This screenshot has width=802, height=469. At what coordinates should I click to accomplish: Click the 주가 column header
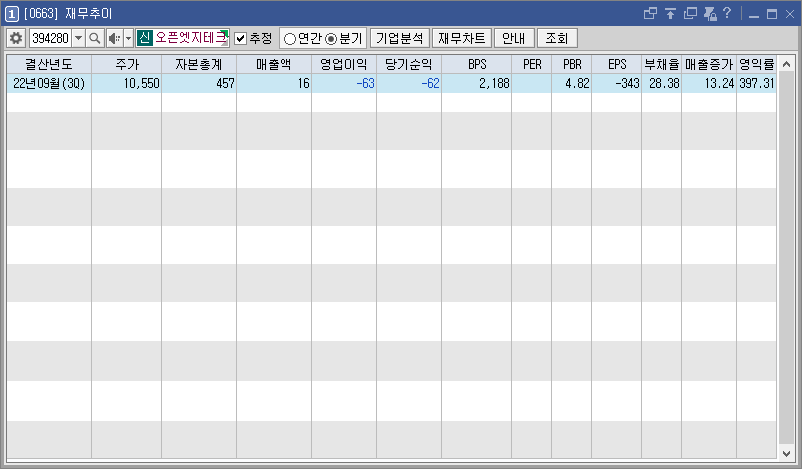coord(127,64)
